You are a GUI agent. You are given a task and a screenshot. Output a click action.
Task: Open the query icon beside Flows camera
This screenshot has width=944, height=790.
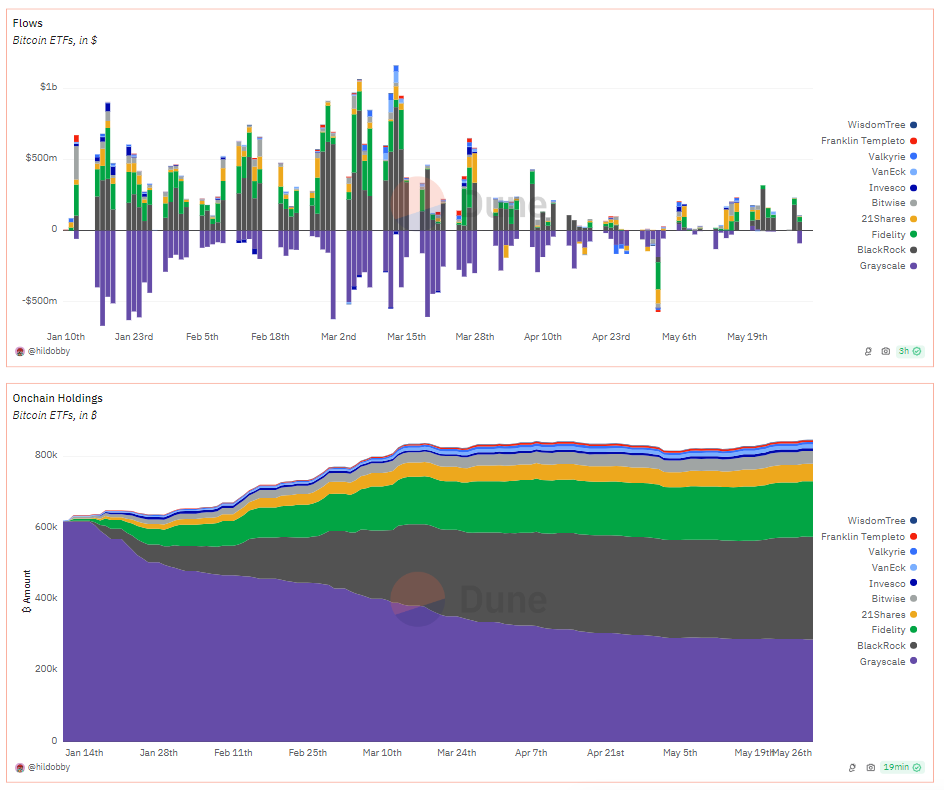pos(868,352)
